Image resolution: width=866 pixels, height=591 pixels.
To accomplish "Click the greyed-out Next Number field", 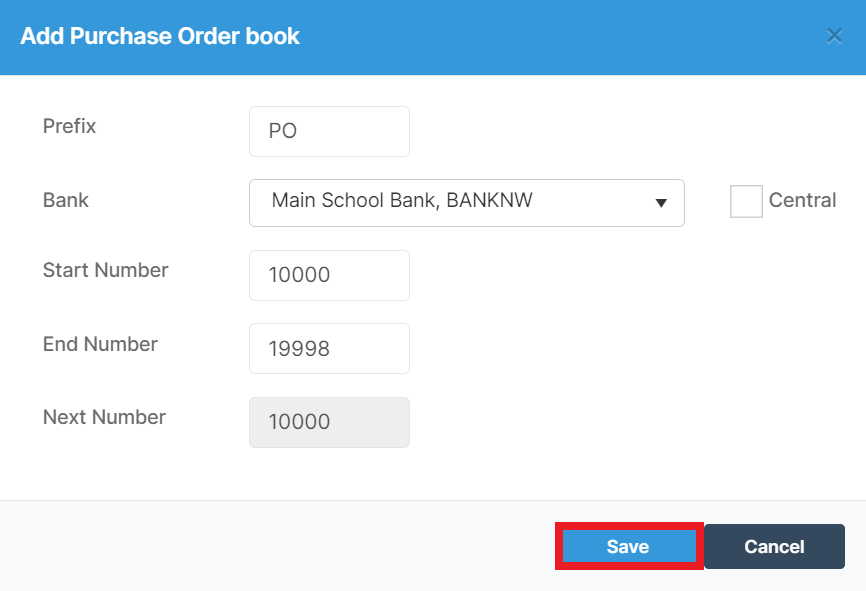I will pos(329,423).
